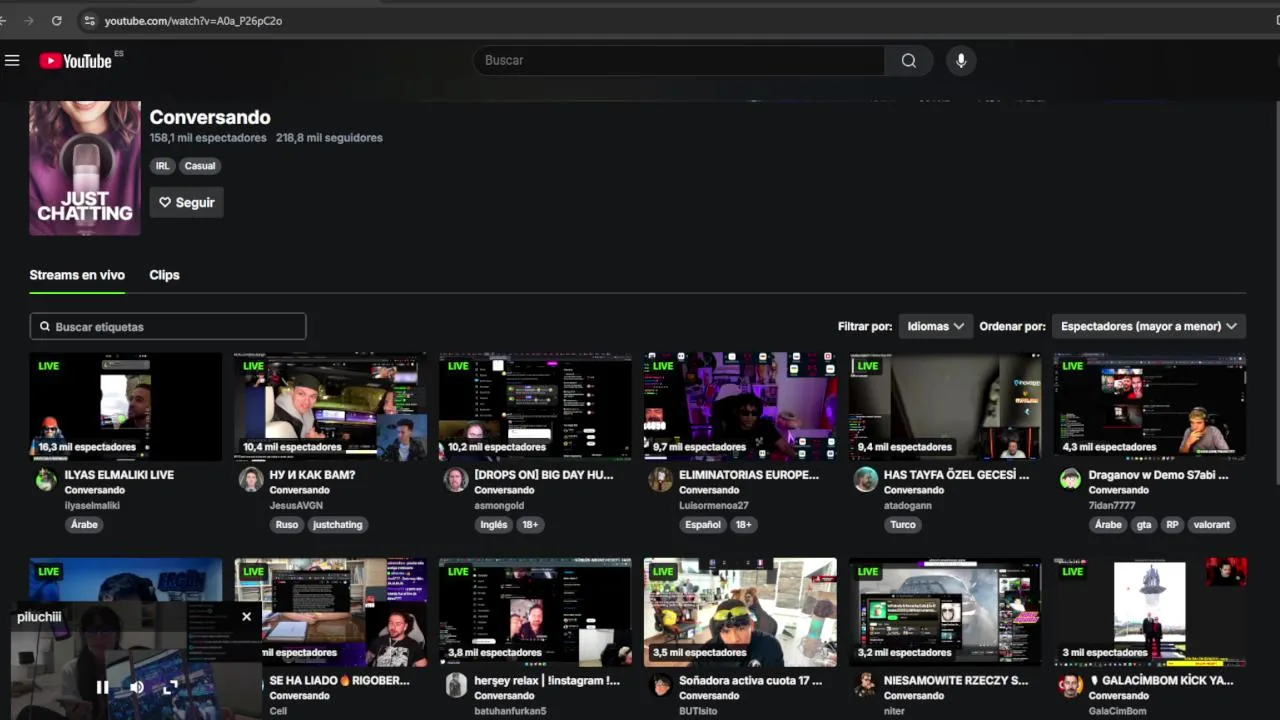This screenshot has height=720, width=1280.
Task: Select the valorant tag
Action: click(1211, 525)
